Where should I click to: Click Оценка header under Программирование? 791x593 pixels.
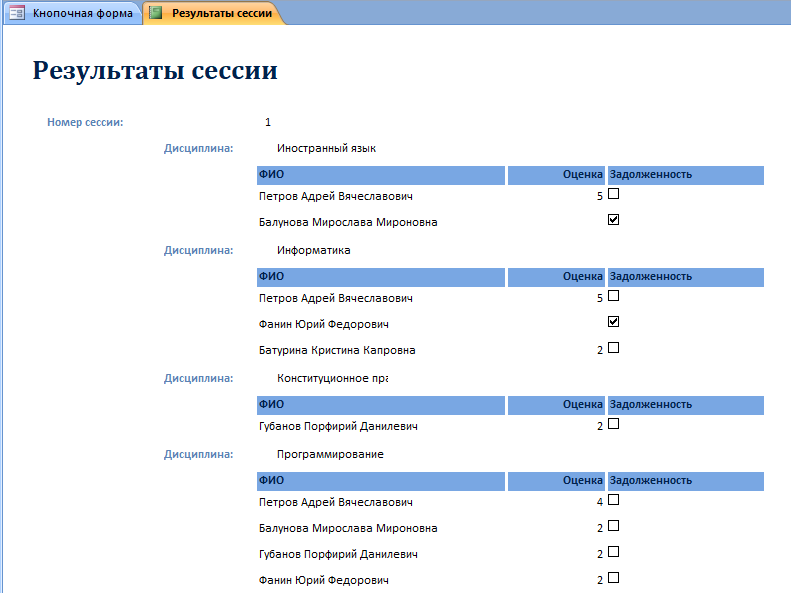556,481
